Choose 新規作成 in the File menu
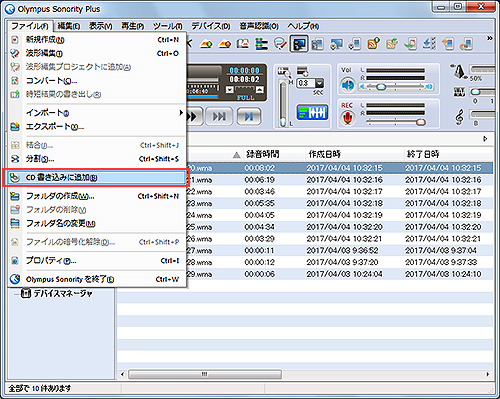Image resolution: width=500 pixels, height=399 pixels. click(x=96, y=40)
